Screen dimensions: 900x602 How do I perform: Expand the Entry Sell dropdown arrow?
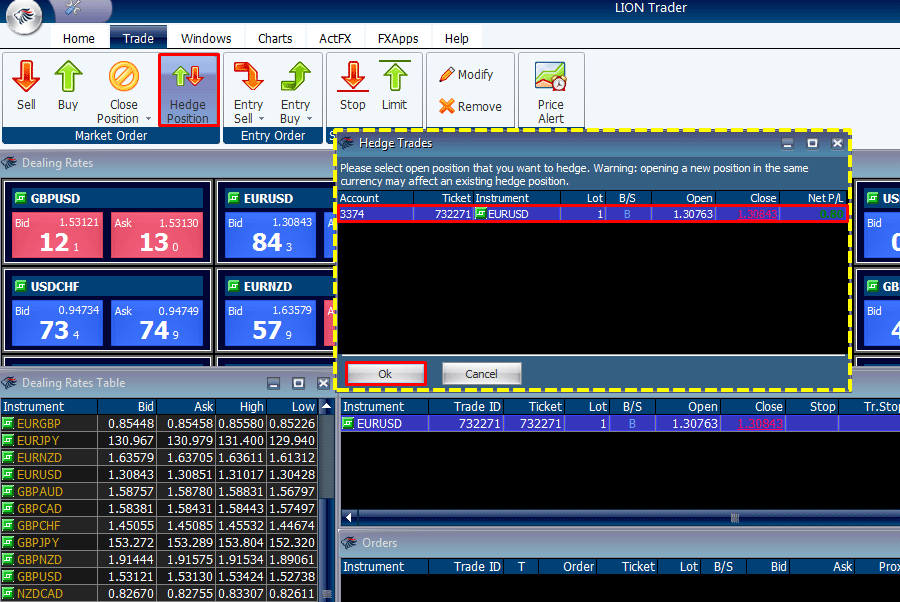tap(261, 119)
